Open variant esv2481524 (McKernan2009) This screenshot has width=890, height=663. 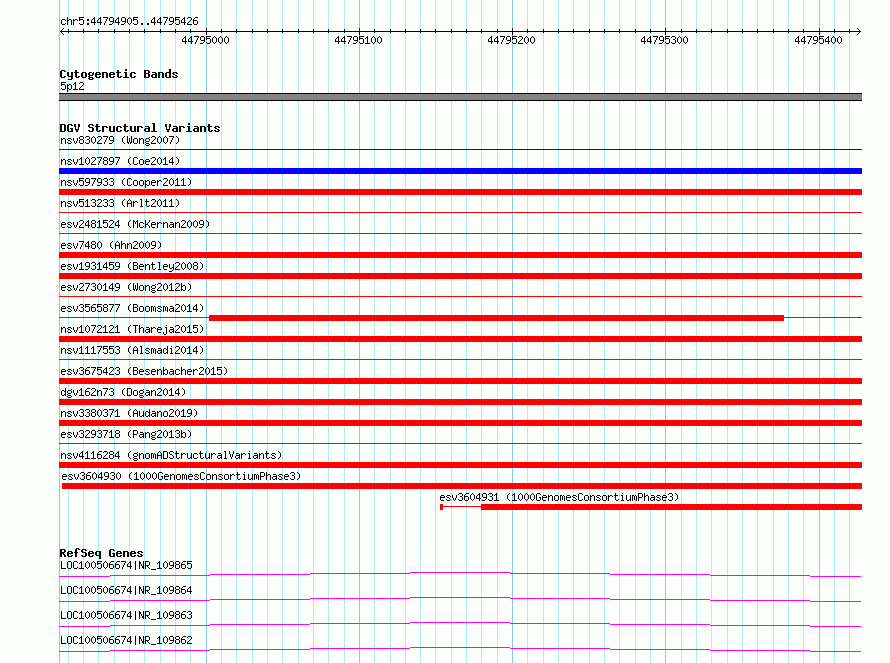[135, 224]
